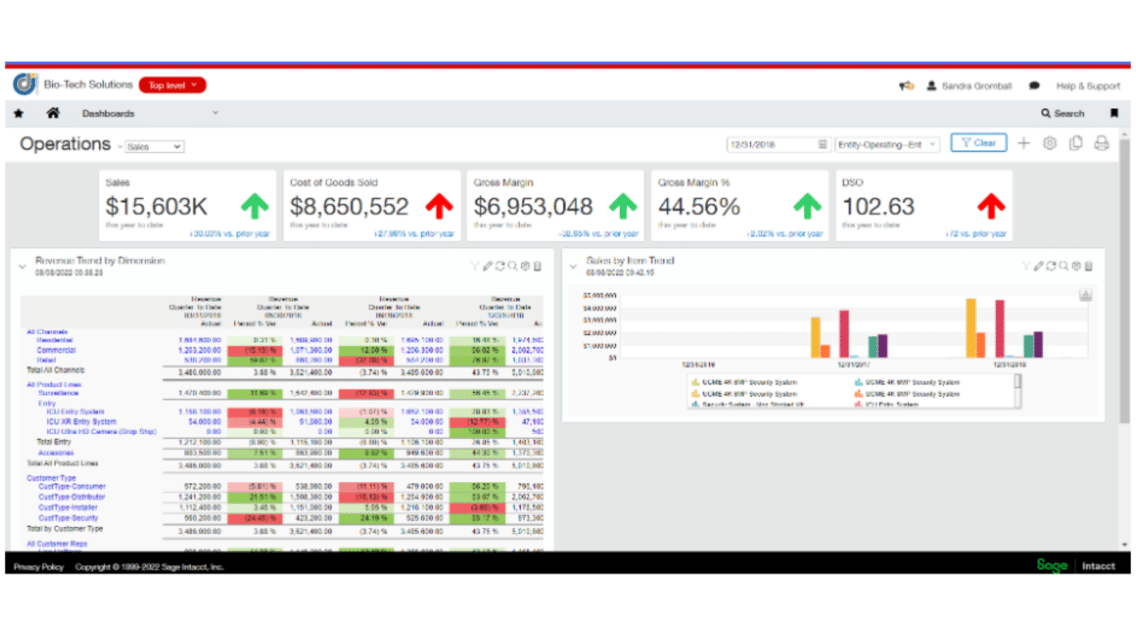Open the CustType-Installer link
1136x639 pixels.
tap(67, 508)
